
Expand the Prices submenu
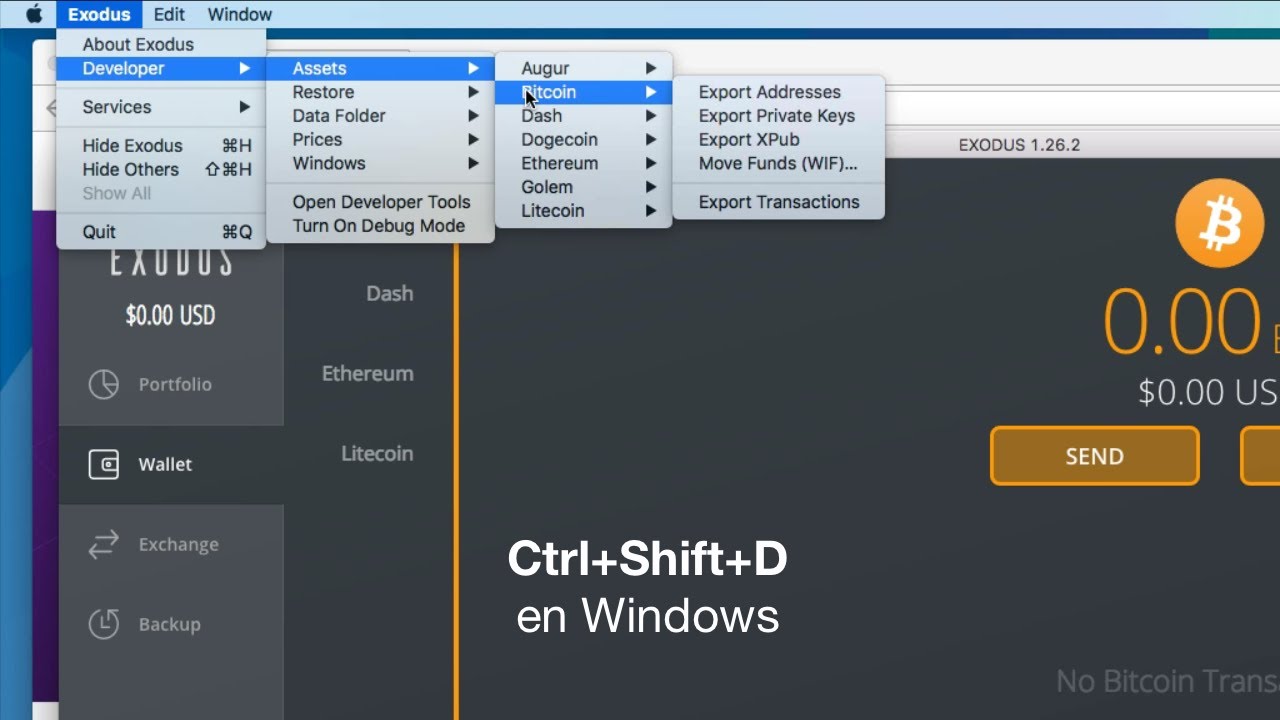[x=380, y=140]
